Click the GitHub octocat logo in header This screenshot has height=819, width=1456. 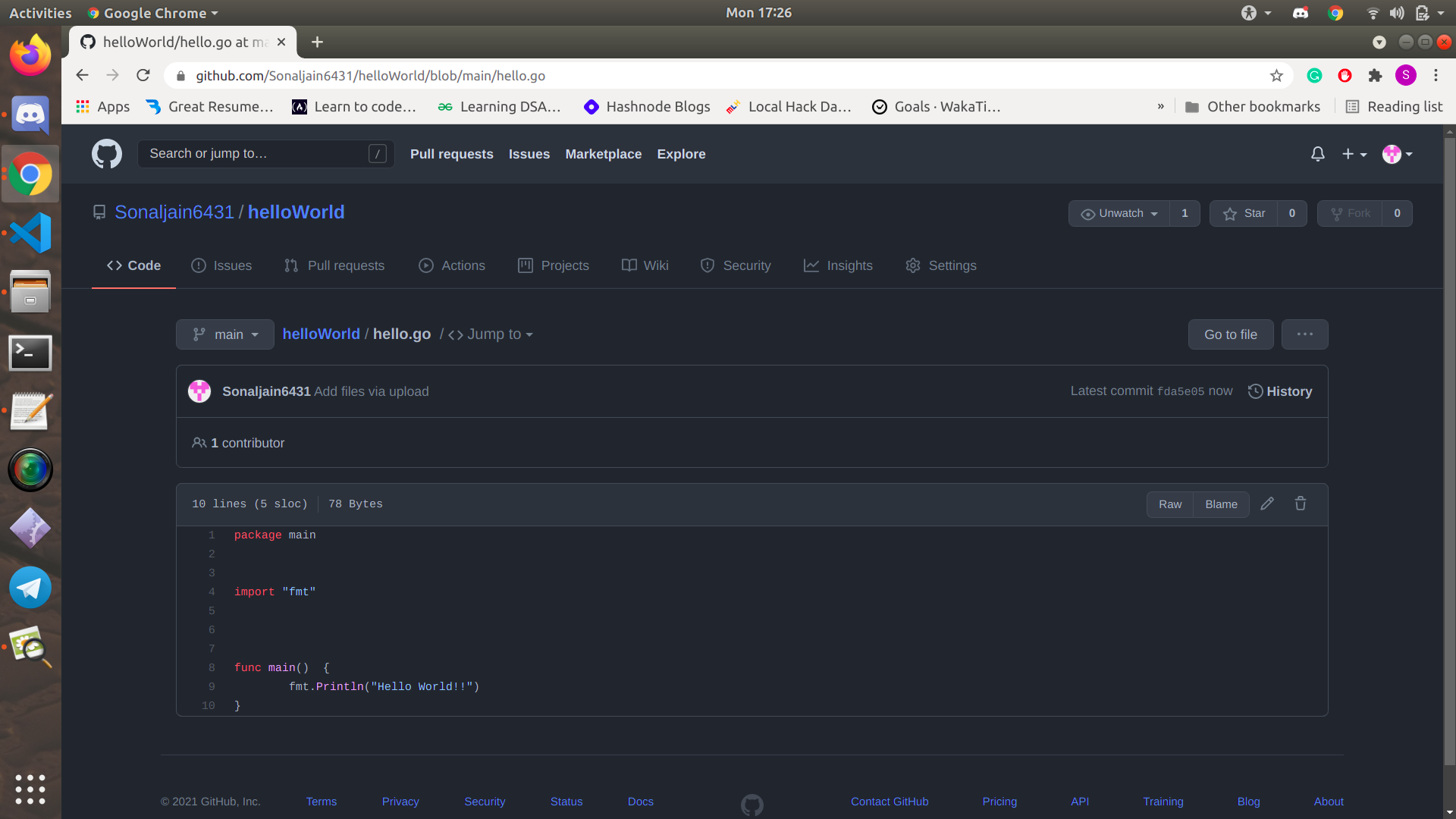(107, 154)
